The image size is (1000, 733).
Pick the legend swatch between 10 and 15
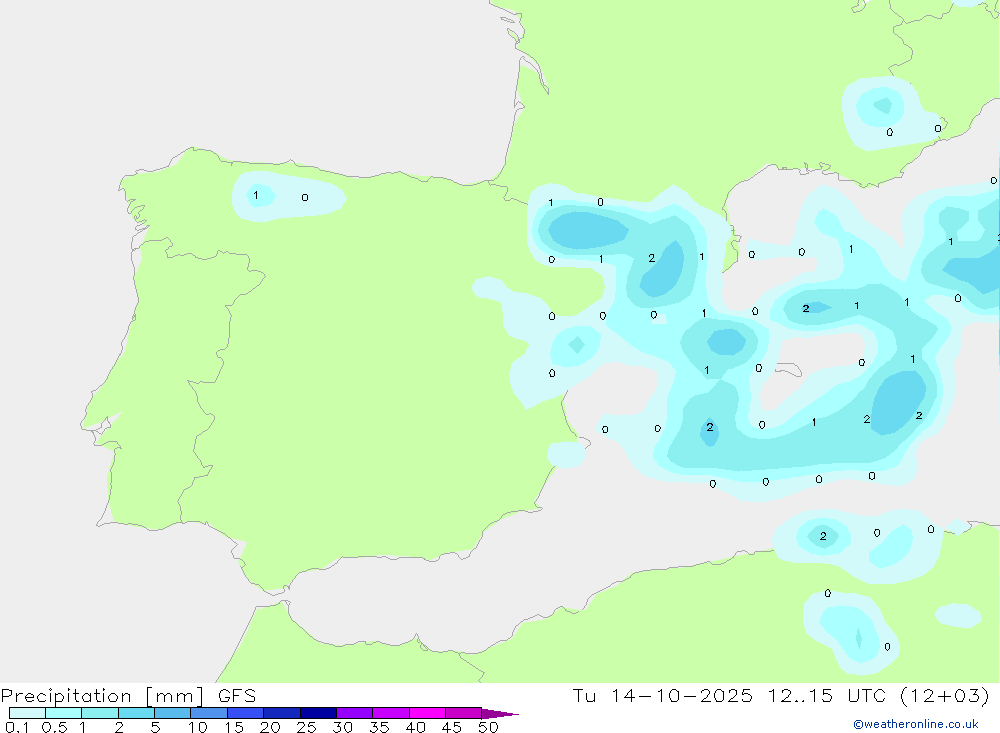(209, 713)
